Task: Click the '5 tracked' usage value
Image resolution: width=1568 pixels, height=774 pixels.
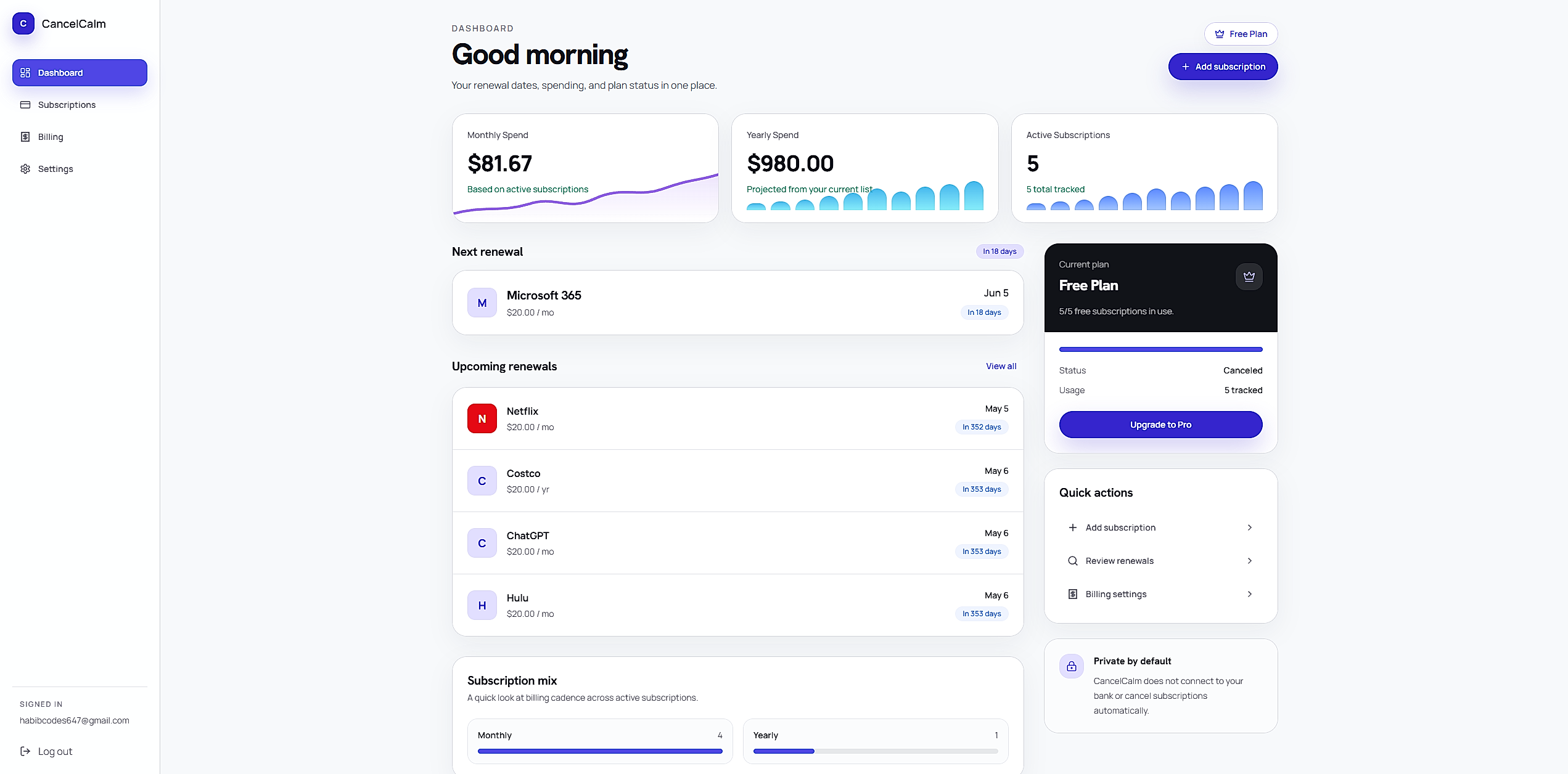Action: point(1243,390)
